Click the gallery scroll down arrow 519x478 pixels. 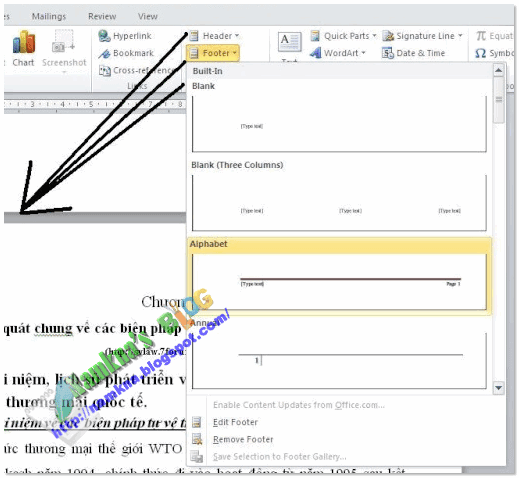(x=498, y=388)
